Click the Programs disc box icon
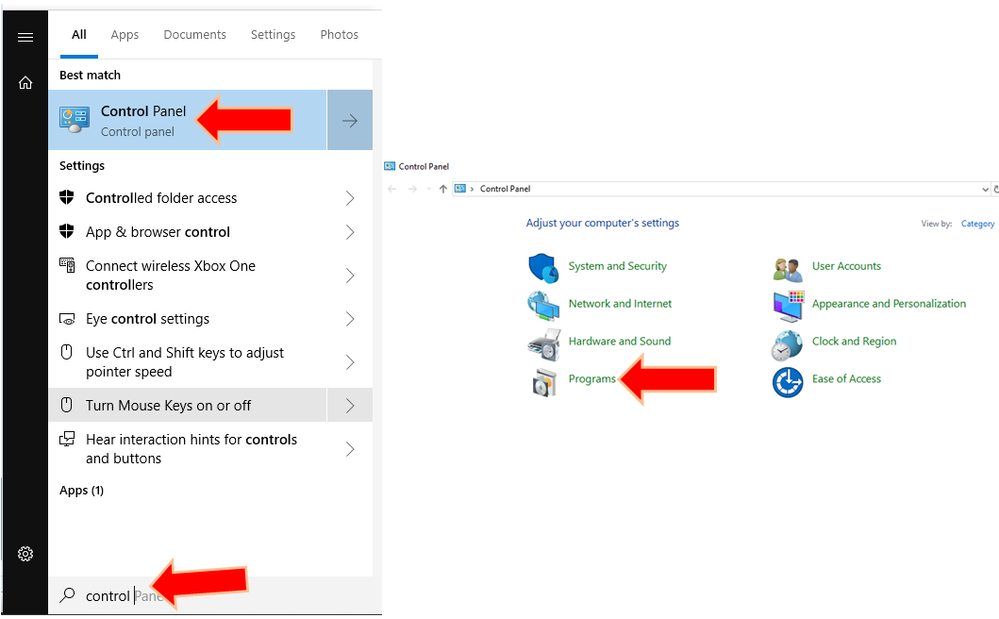 tap(545, 382)
